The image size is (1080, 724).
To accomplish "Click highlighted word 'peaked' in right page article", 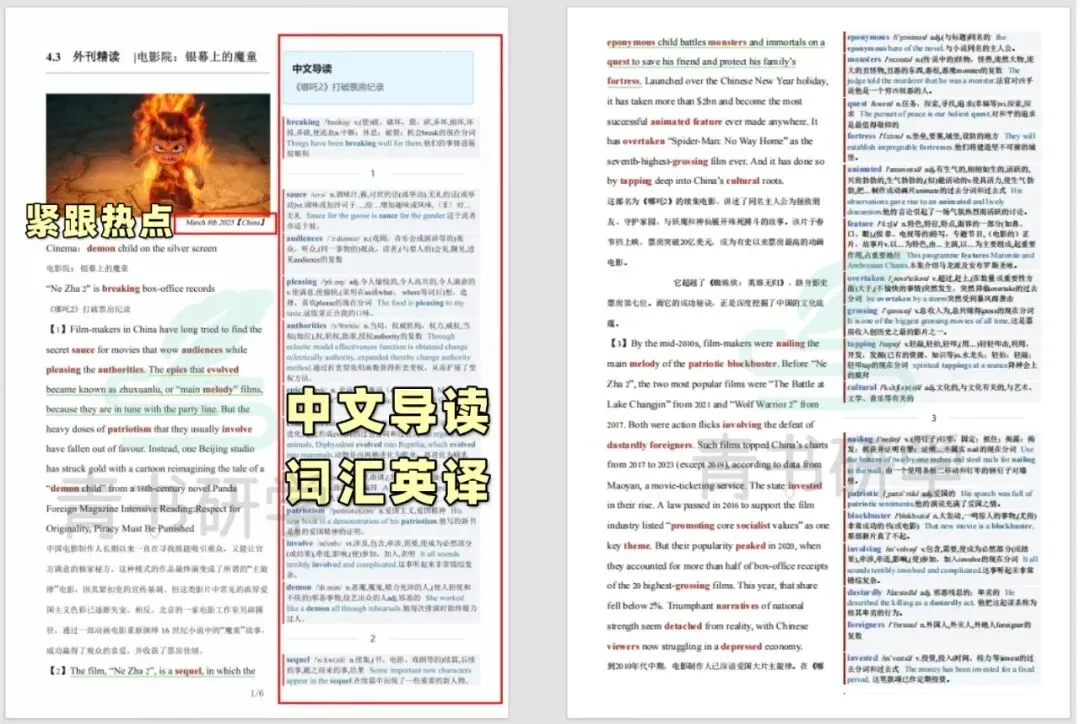I will tap(751, 546).
